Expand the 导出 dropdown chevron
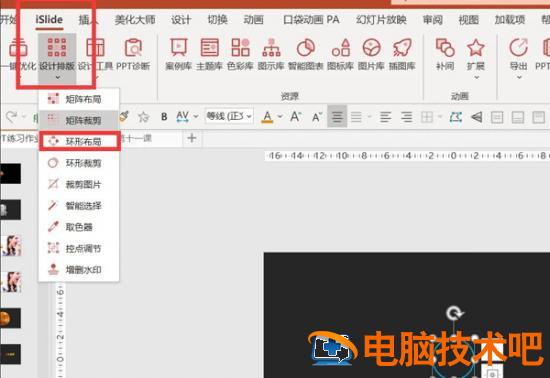550x378 pixels. [519, 77]
